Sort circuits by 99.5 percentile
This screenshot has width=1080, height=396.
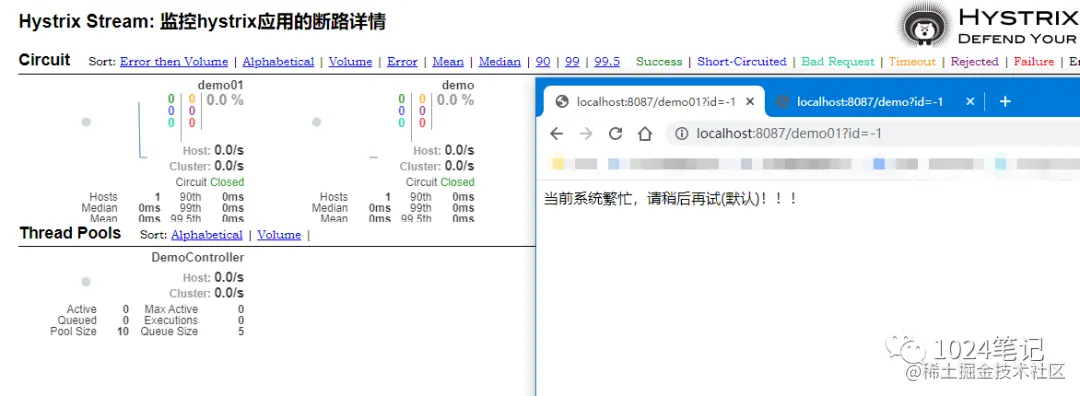(x=607, y=61)
